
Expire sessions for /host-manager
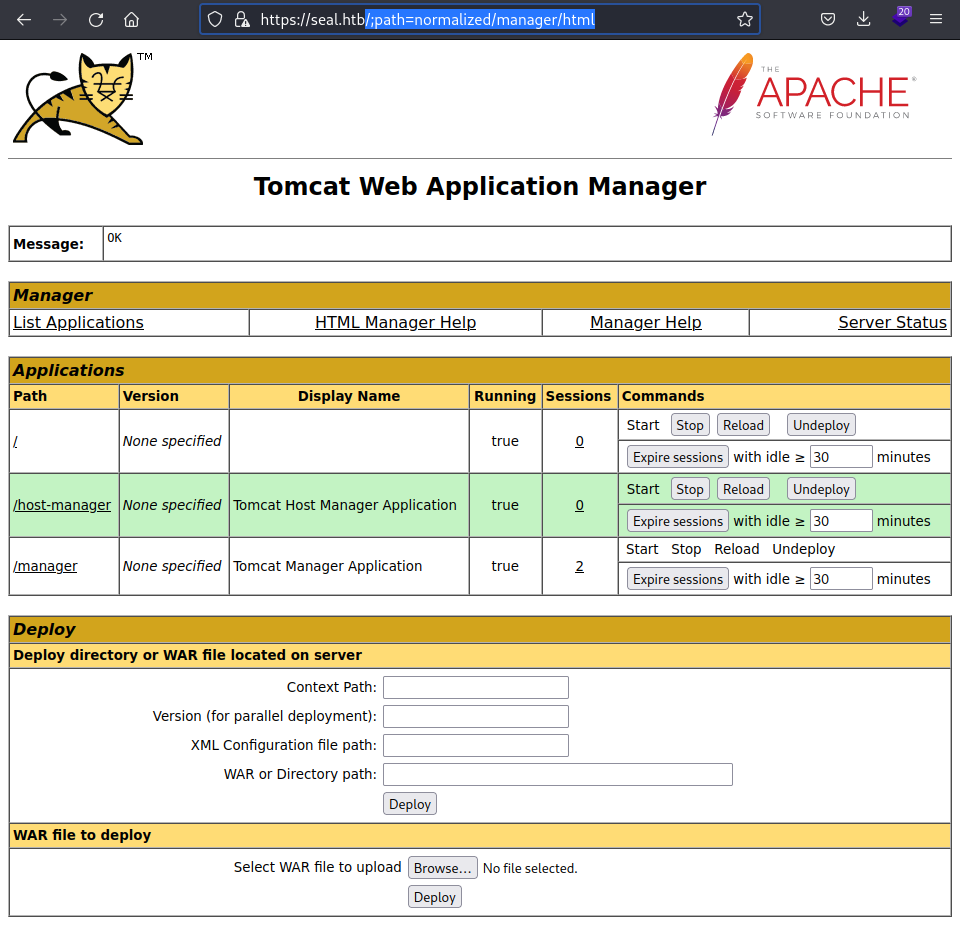678,521
